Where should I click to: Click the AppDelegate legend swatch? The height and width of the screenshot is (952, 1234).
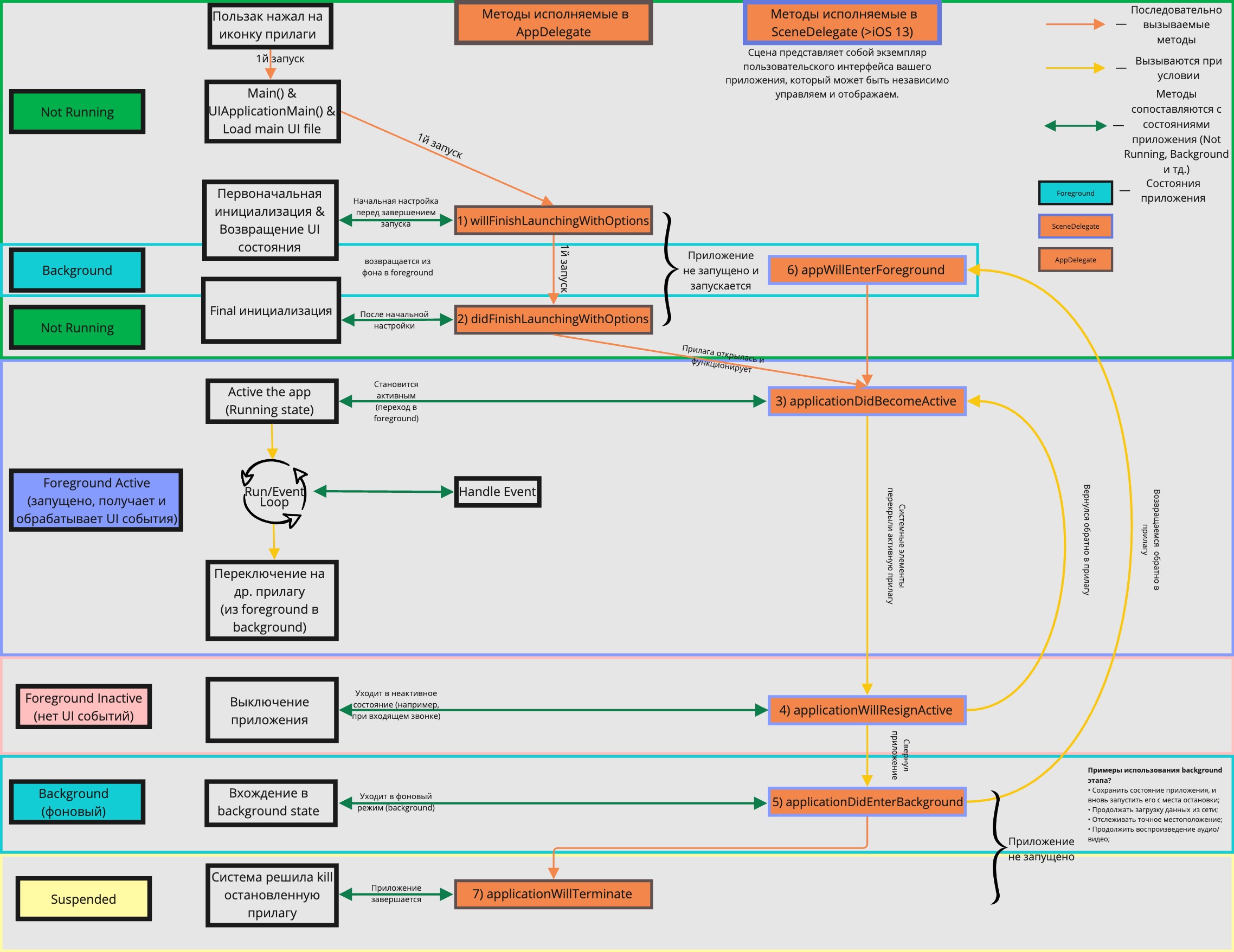tap(1075, 260)
